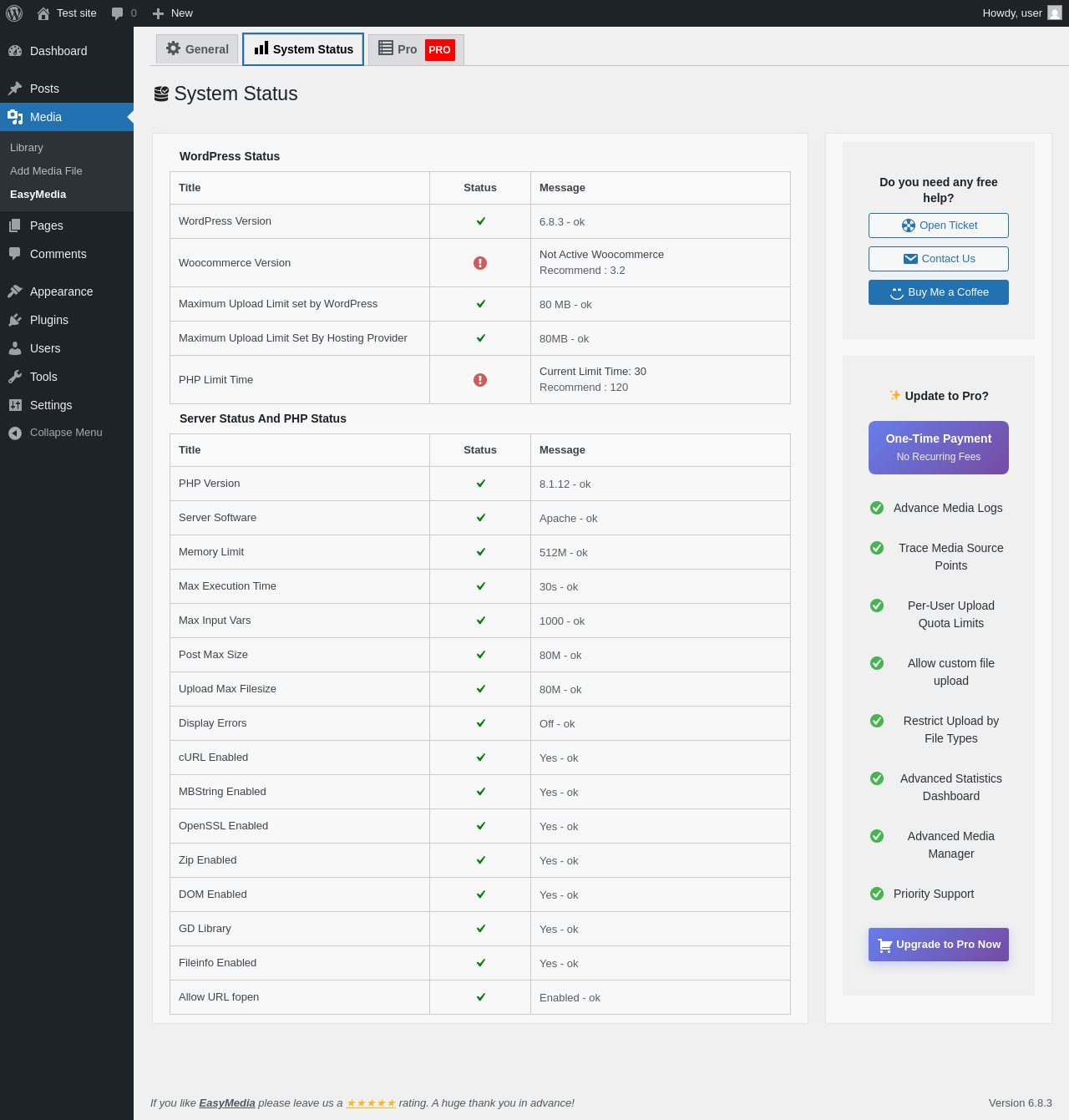Click the Upgrade to Pro Now button
Viewport: 1069px width, 1120px height.
pyautogui.click(x=939, y=945)
